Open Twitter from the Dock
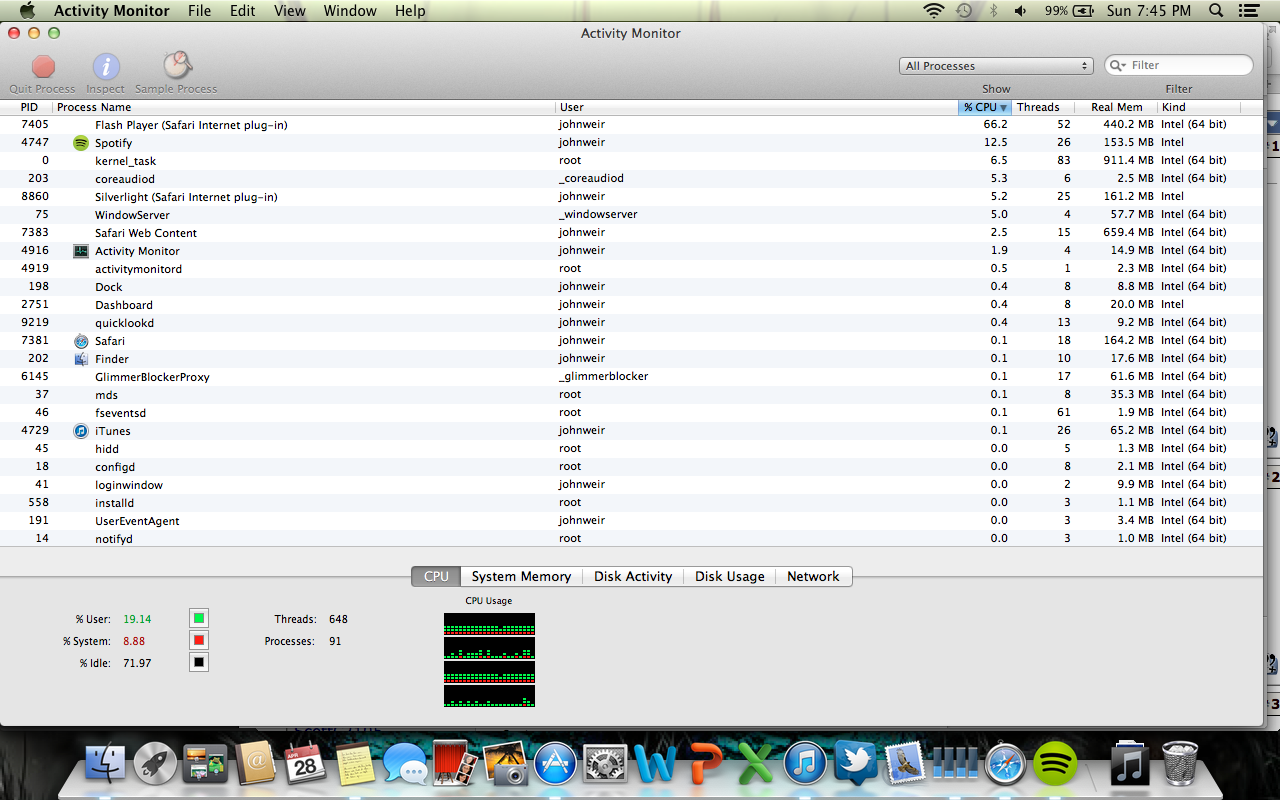Viewport: 1280px width, 800px height. tap(856, 765)
